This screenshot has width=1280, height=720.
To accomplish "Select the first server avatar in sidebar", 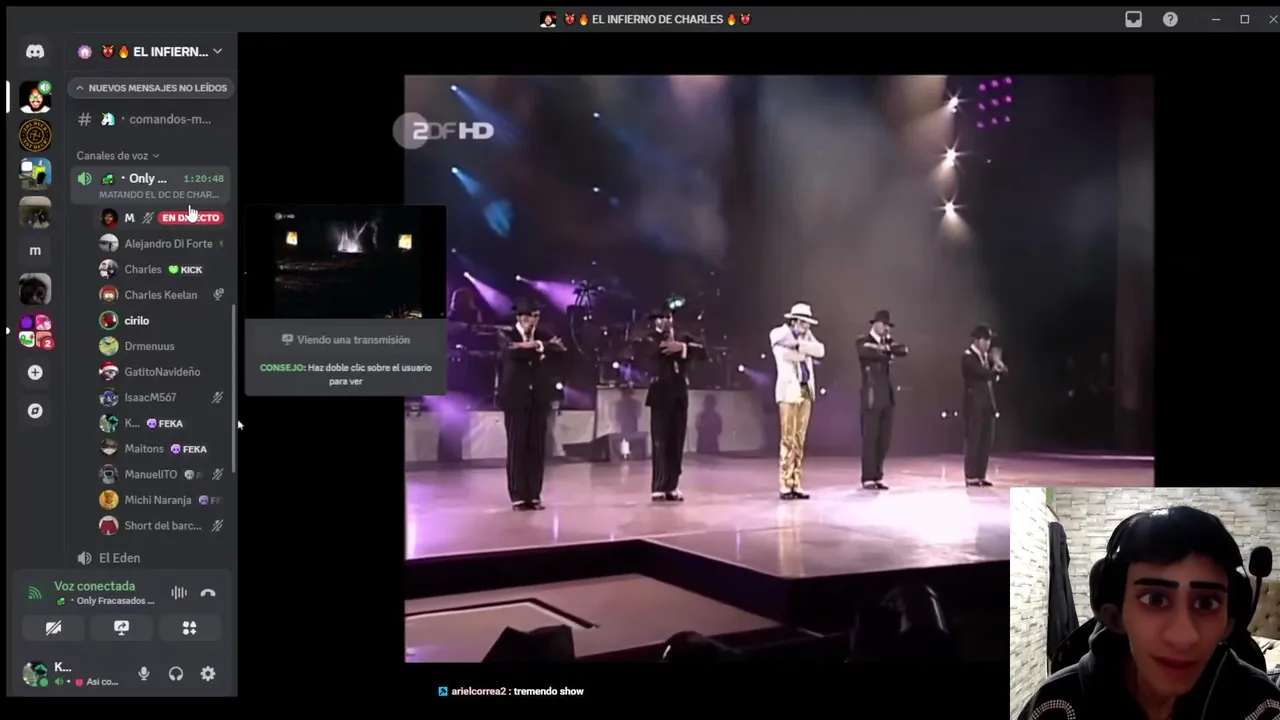I will click(35, 97).
